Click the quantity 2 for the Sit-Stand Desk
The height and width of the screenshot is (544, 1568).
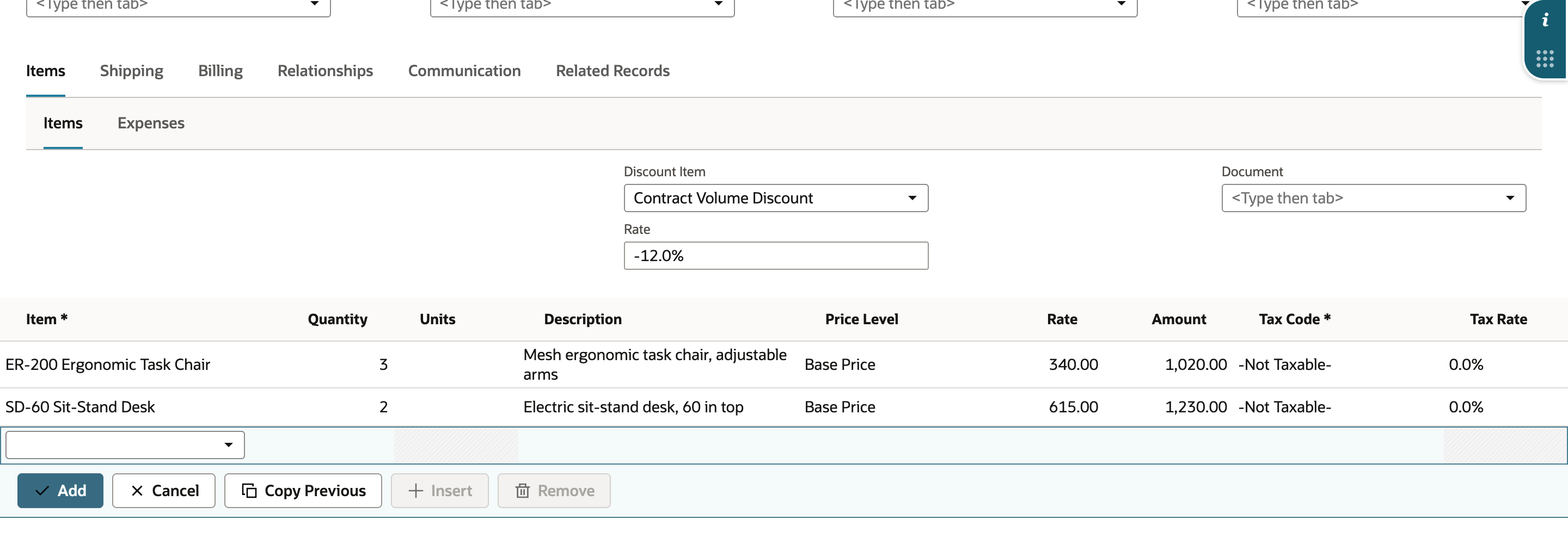click(x=383, y=407)
